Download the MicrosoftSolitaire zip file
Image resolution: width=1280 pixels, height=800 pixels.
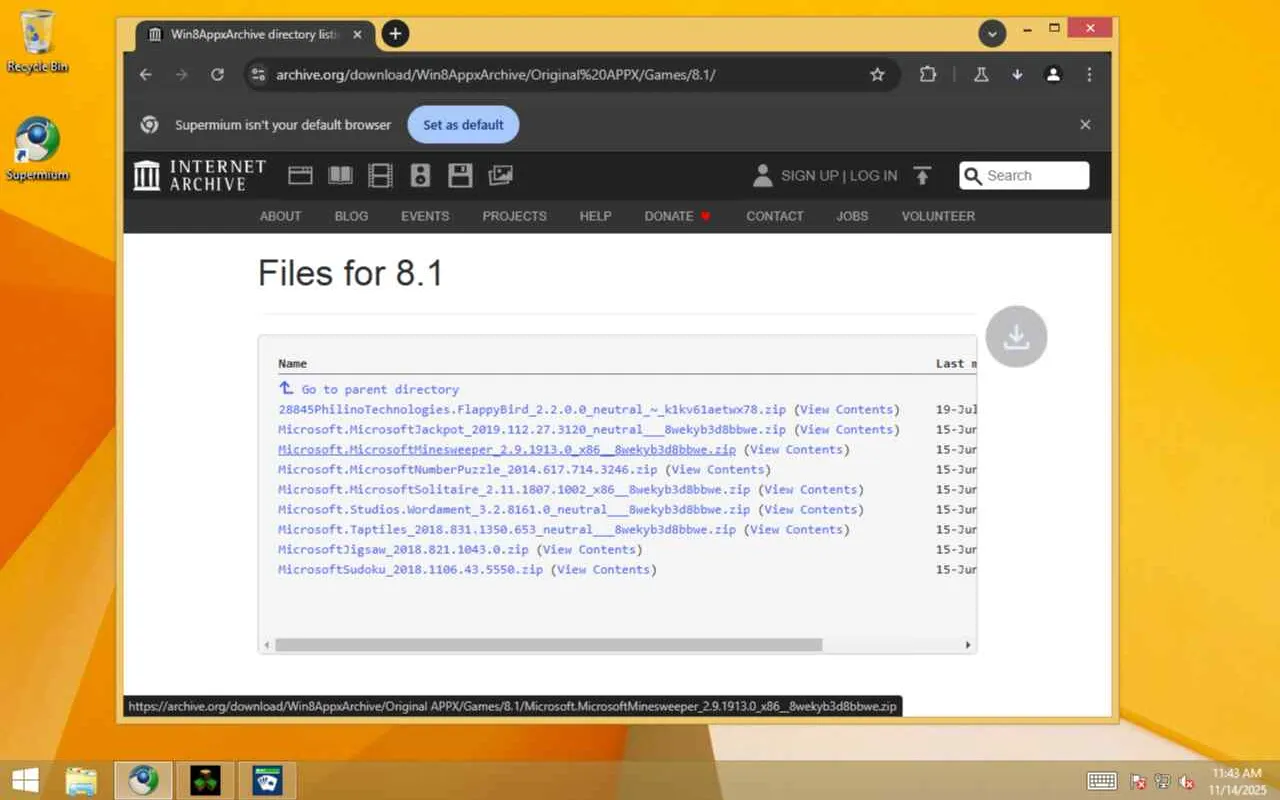514,489
